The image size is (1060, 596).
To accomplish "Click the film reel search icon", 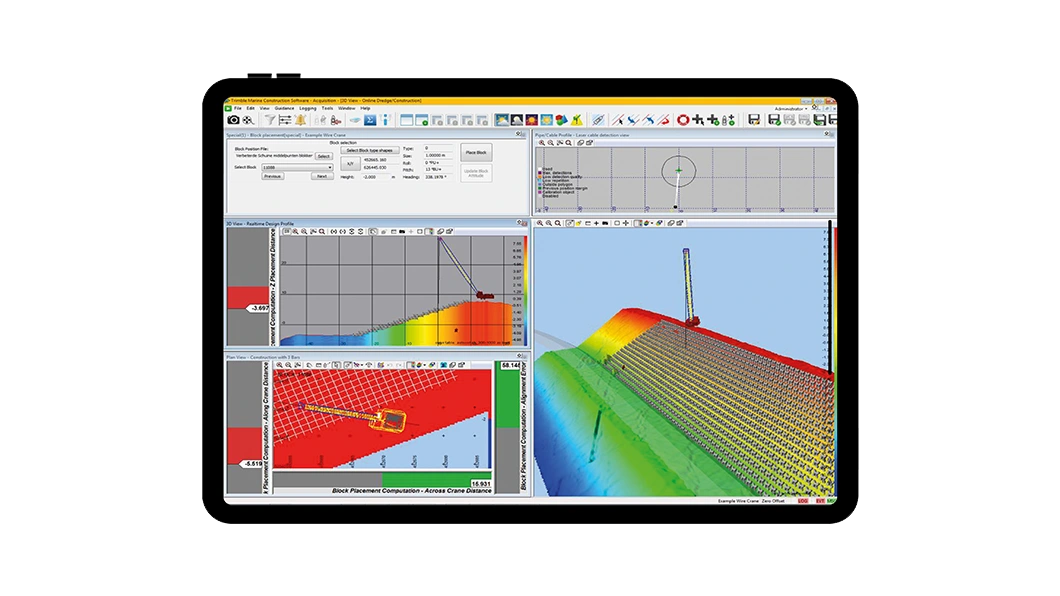I will 248,120.
